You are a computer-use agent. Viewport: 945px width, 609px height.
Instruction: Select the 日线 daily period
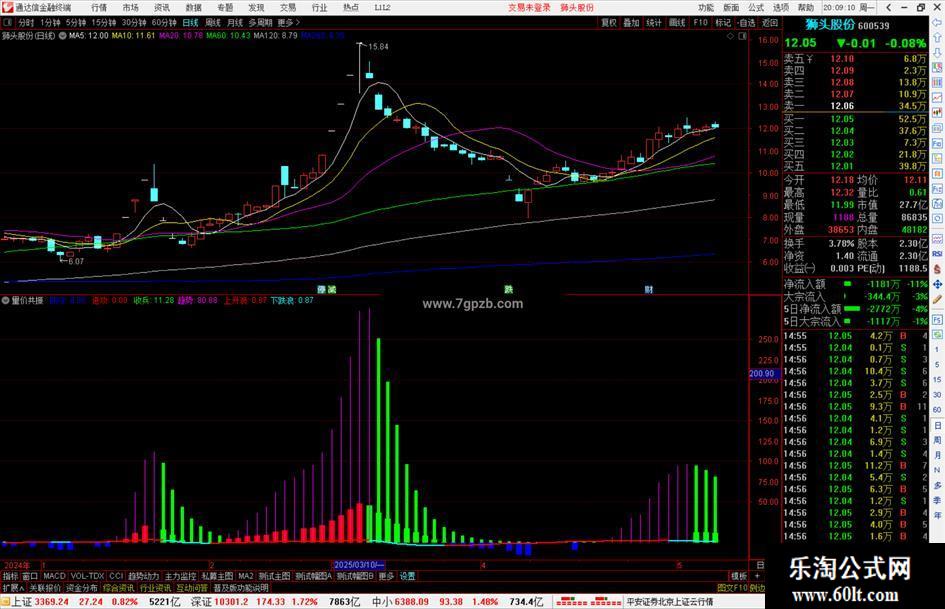(x=190, y=22)
